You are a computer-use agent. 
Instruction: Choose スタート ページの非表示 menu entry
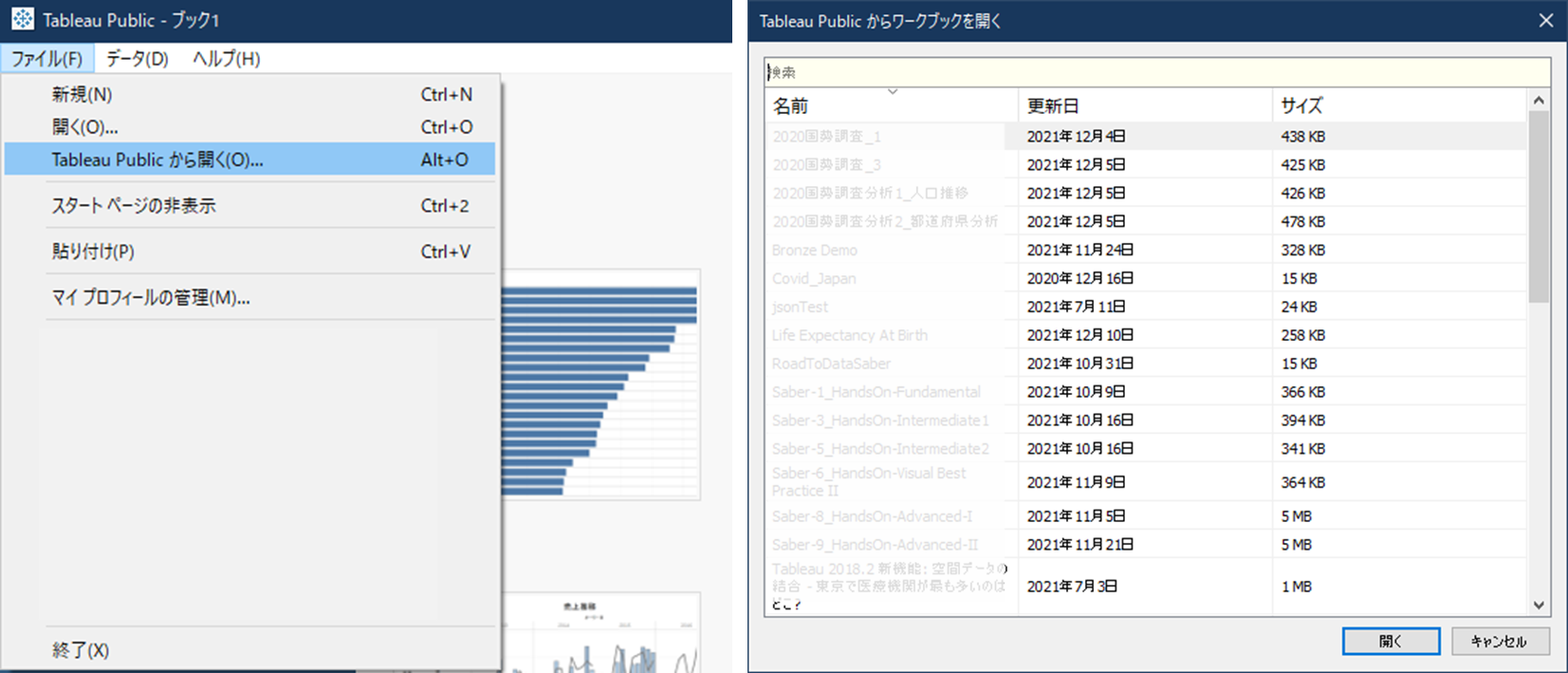tap(250, 206)
